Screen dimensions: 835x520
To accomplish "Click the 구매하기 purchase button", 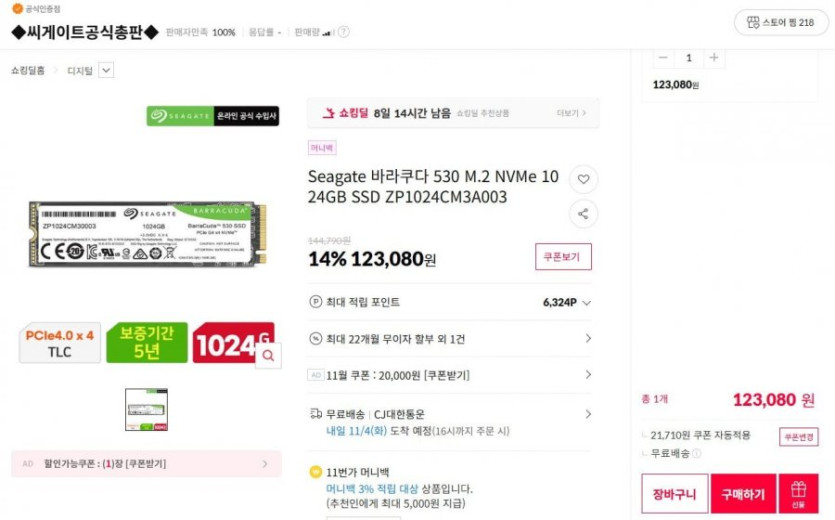I will pos(743,493).
